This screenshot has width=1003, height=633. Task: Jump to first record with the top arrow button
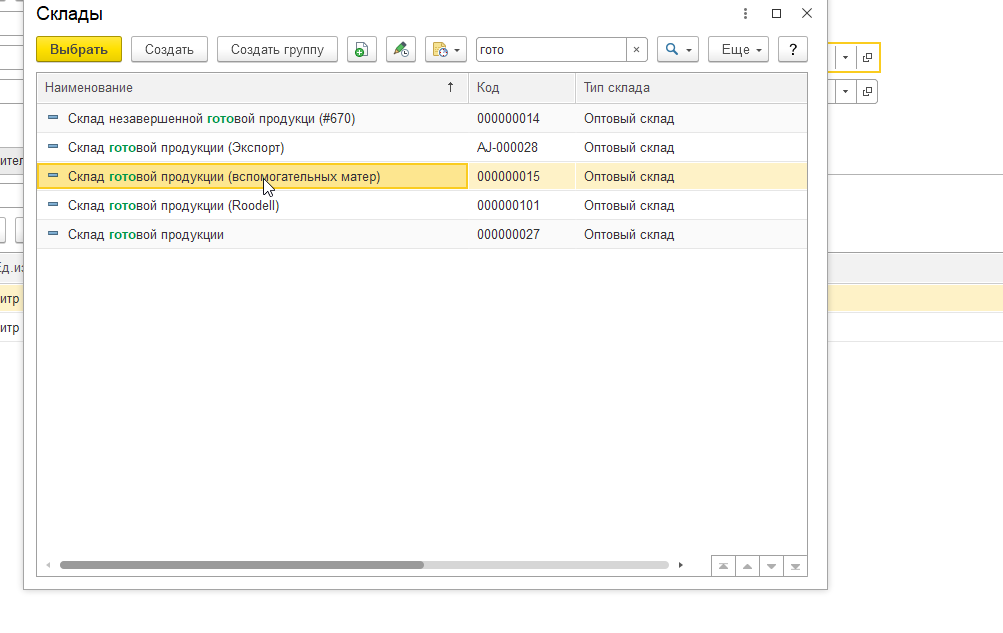(723, 567)
